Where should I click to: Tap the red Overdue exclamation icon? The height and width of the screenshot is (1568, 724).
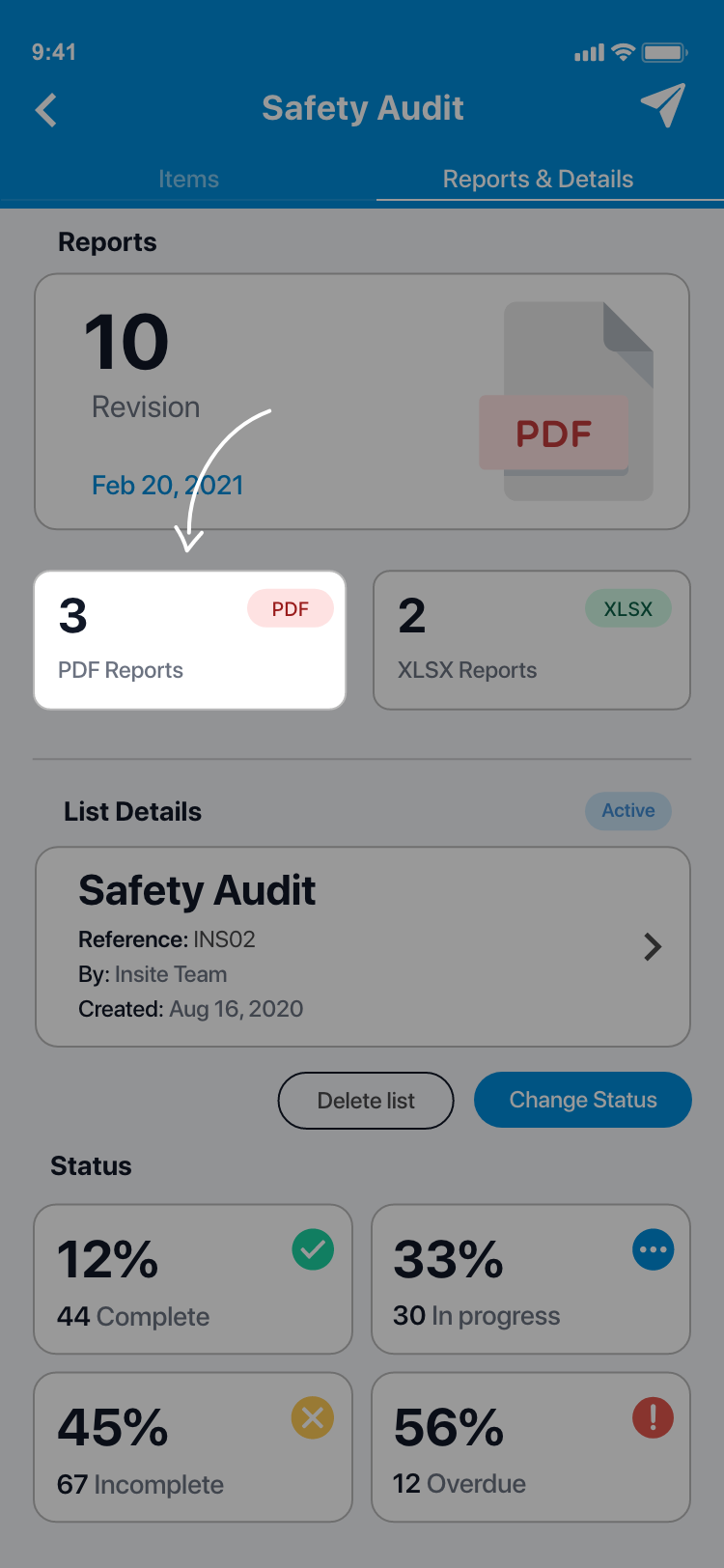click(654, 1418)
